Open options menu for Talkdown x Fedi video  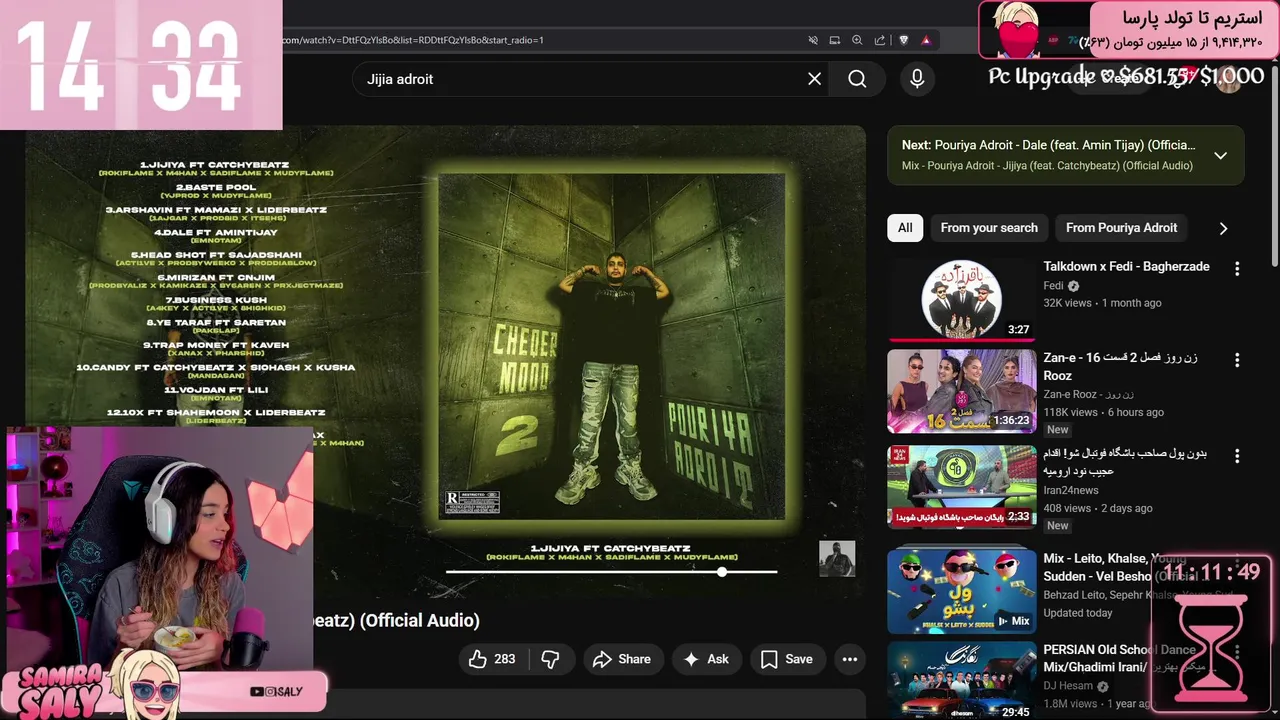pyautogui.click(x=1237, y=269)
